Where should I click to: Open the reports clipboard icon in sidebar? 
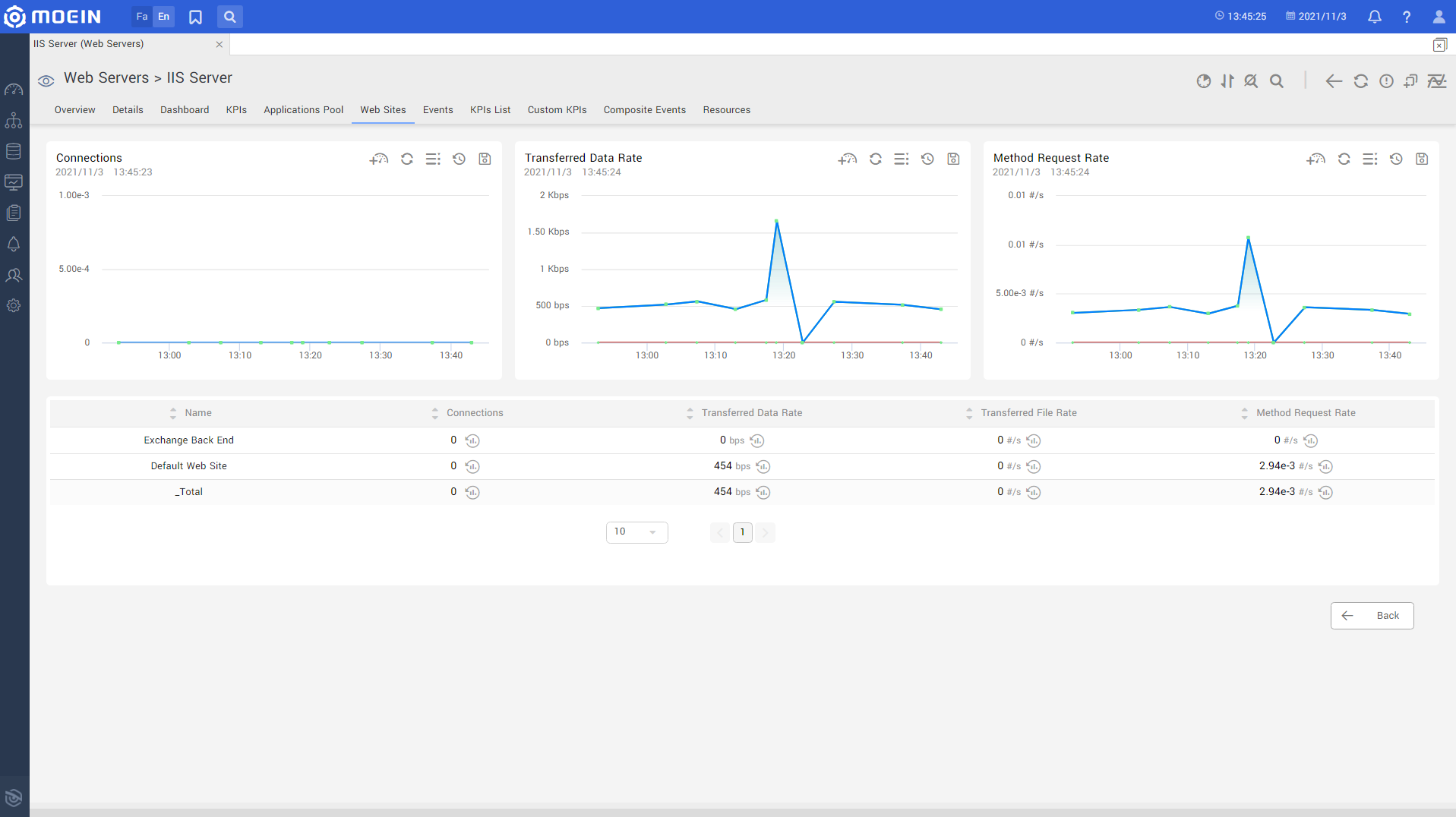[14, 213]
